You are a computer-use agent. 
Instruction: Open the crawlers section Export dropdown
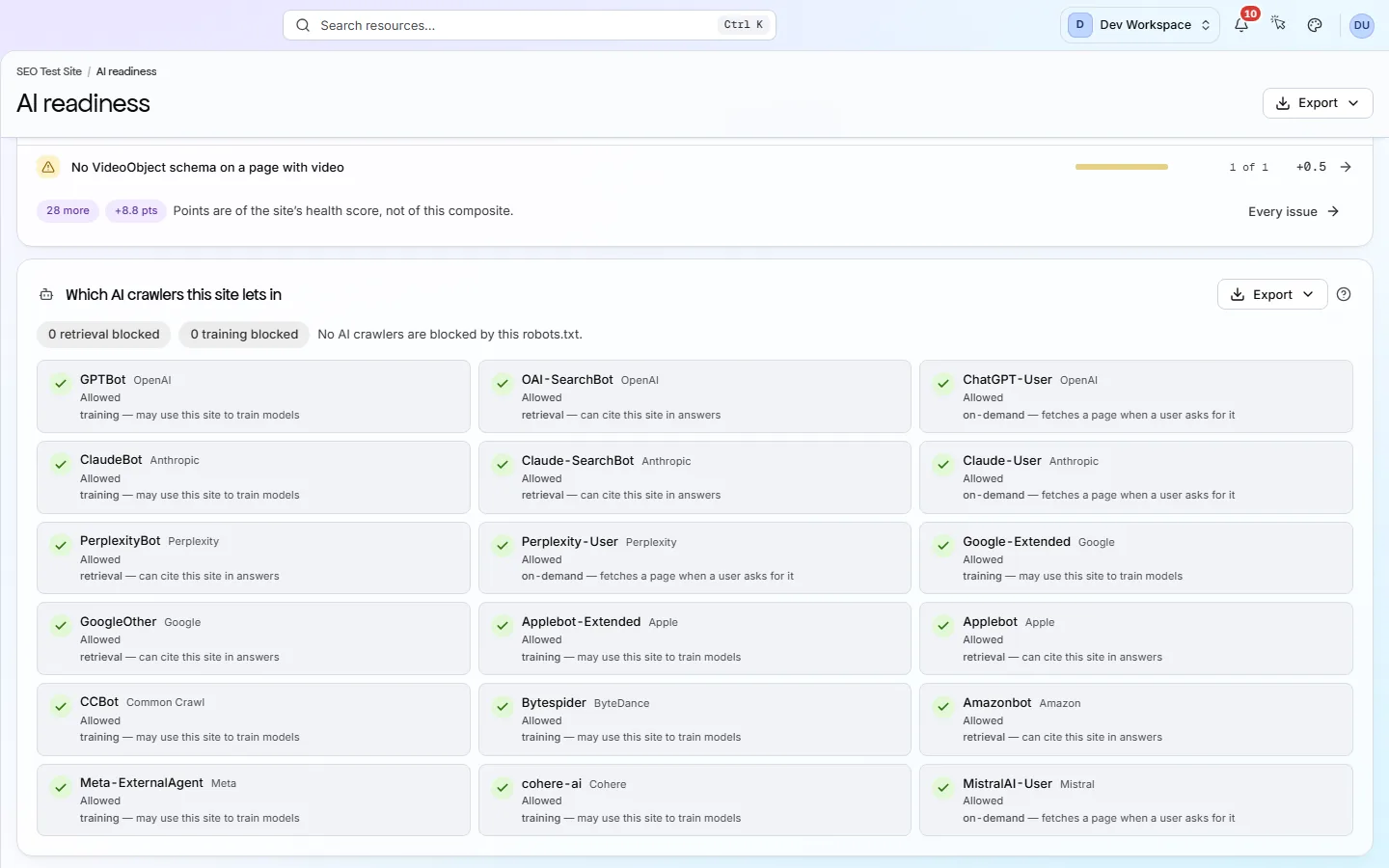point(1272,294)
